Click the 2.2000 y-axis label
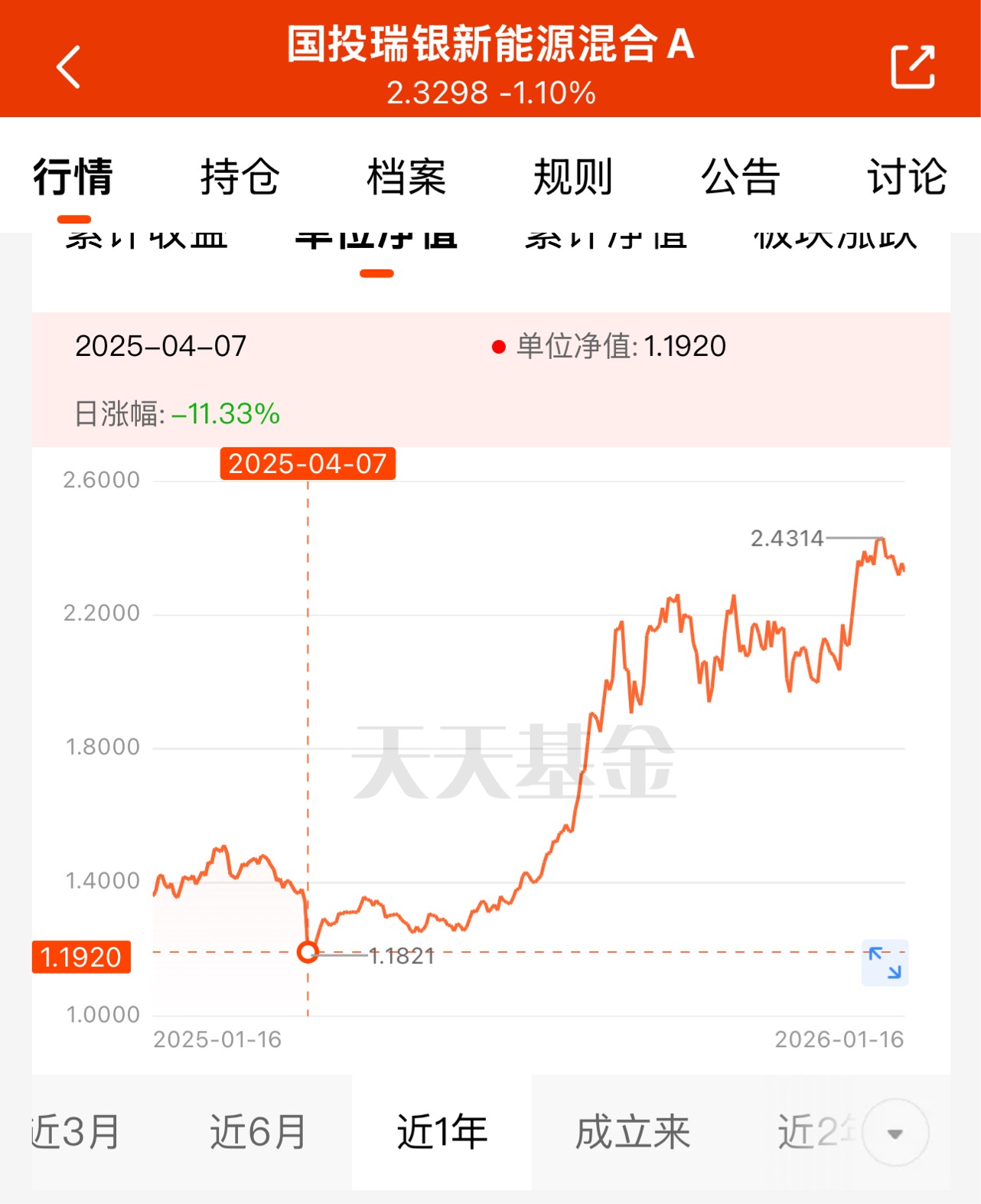The image size is (981, 1204). click(x=102, y=613)
